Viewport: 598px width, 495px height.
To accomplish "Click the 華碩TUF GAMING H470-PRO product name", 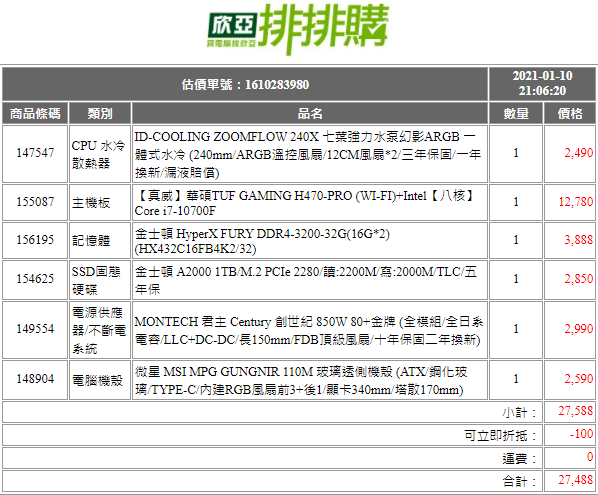I will click(x=305, y=203).
